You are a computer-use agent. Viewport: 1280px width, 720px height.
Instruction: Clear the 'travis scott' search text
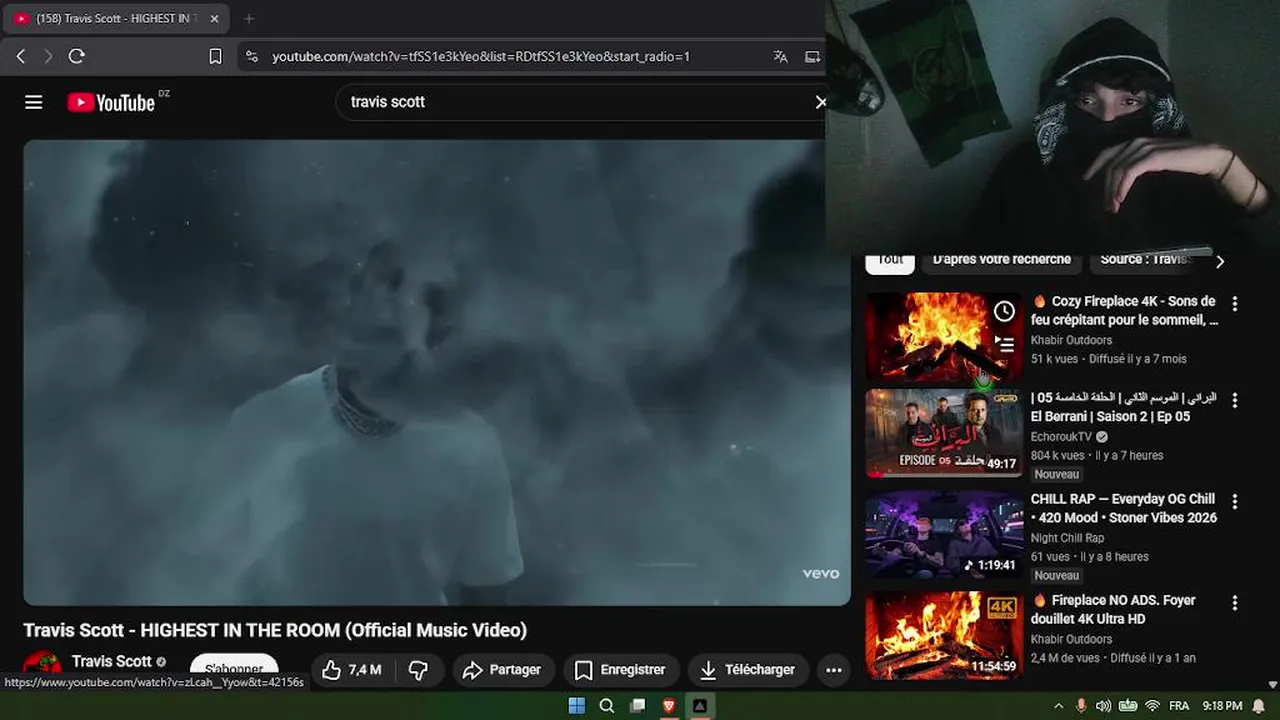point(820,102)
